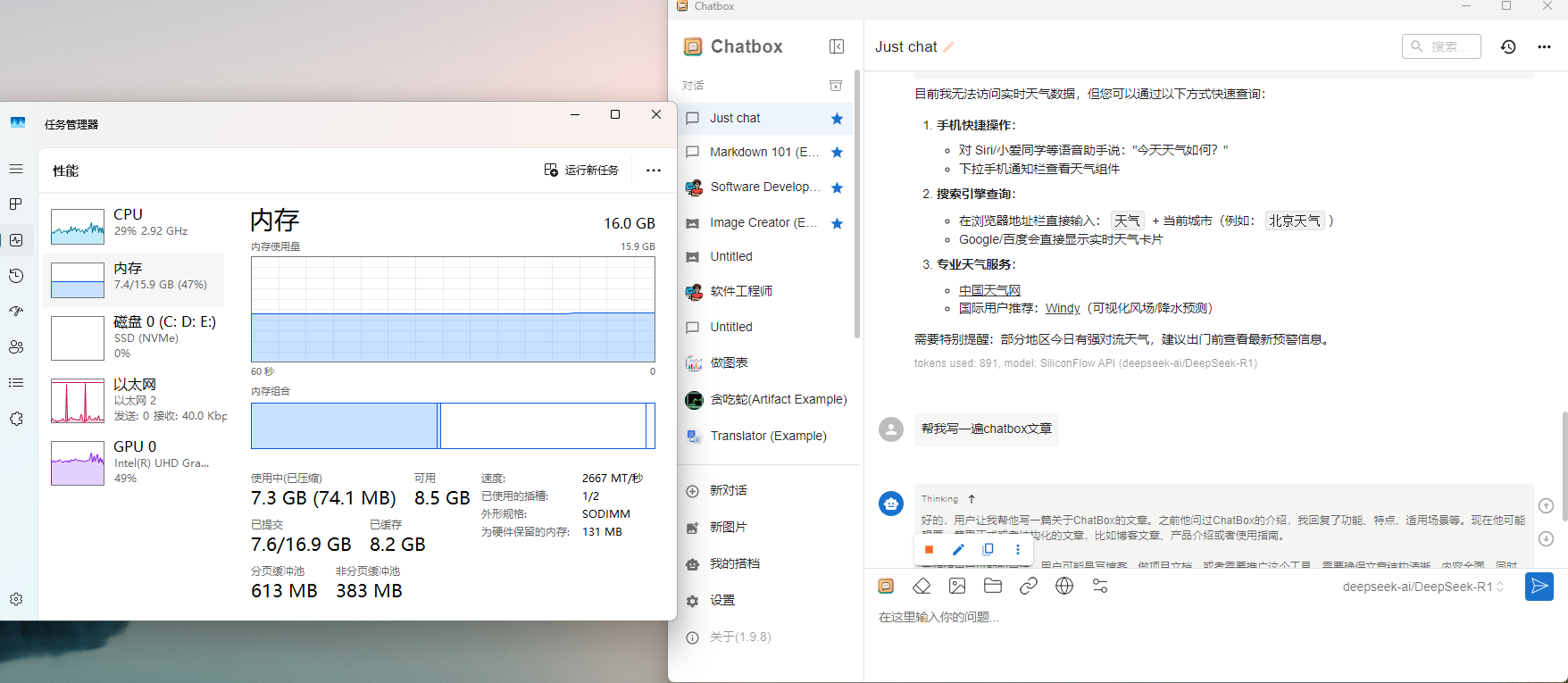Toggle the star on Markdown 101 conversation

(837, 153)
